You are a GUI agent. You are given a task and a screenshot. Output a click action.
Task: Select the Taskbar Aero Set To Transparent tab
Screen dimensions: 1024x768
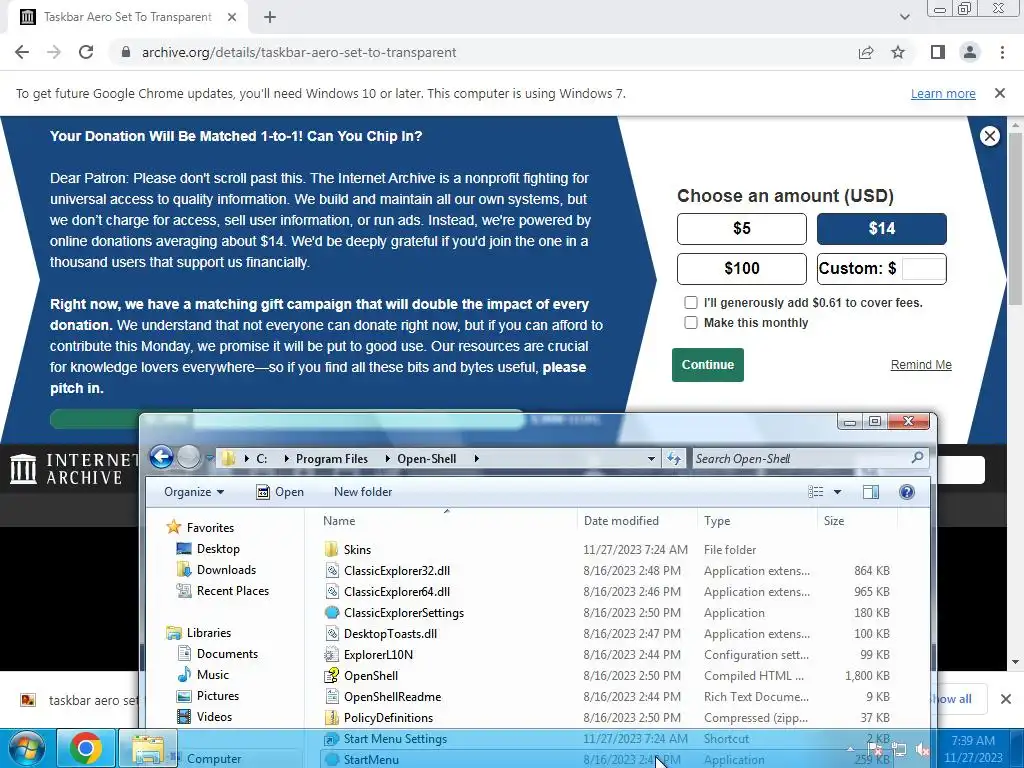point(127,17)
